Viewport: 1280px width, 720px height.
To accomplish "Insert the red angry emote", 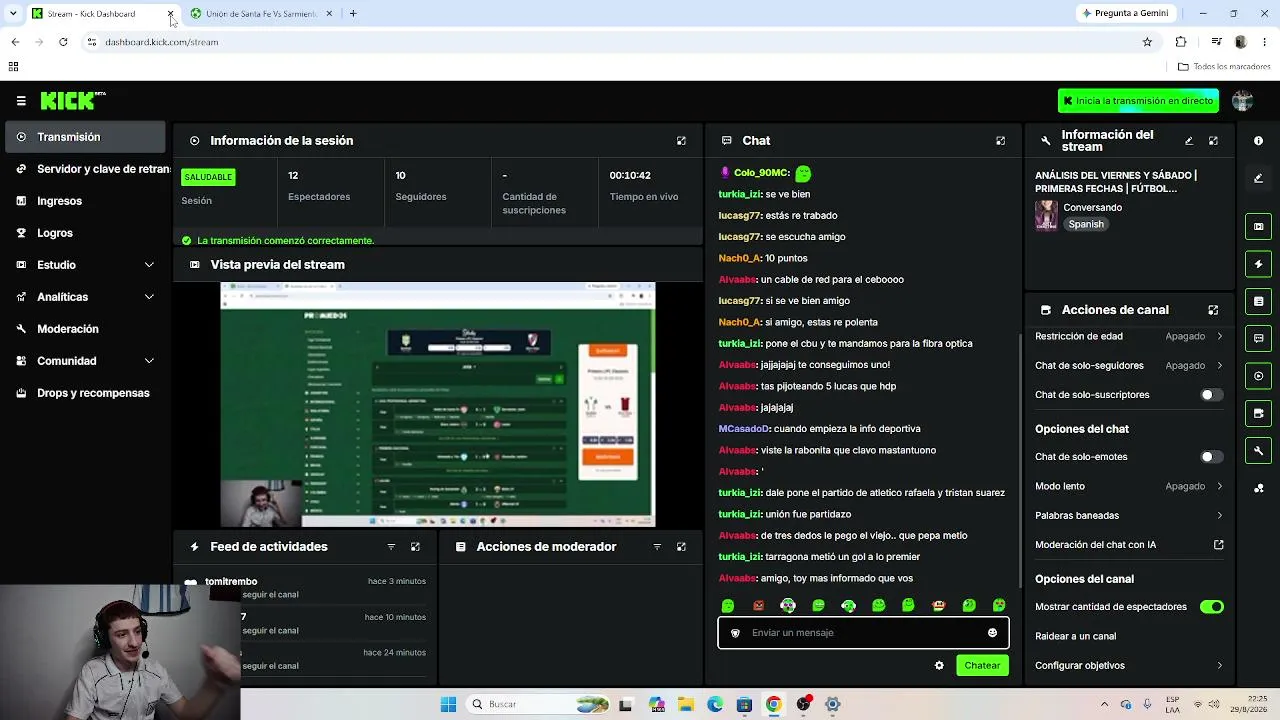I will pyautogui.click(x=758, y=606).
